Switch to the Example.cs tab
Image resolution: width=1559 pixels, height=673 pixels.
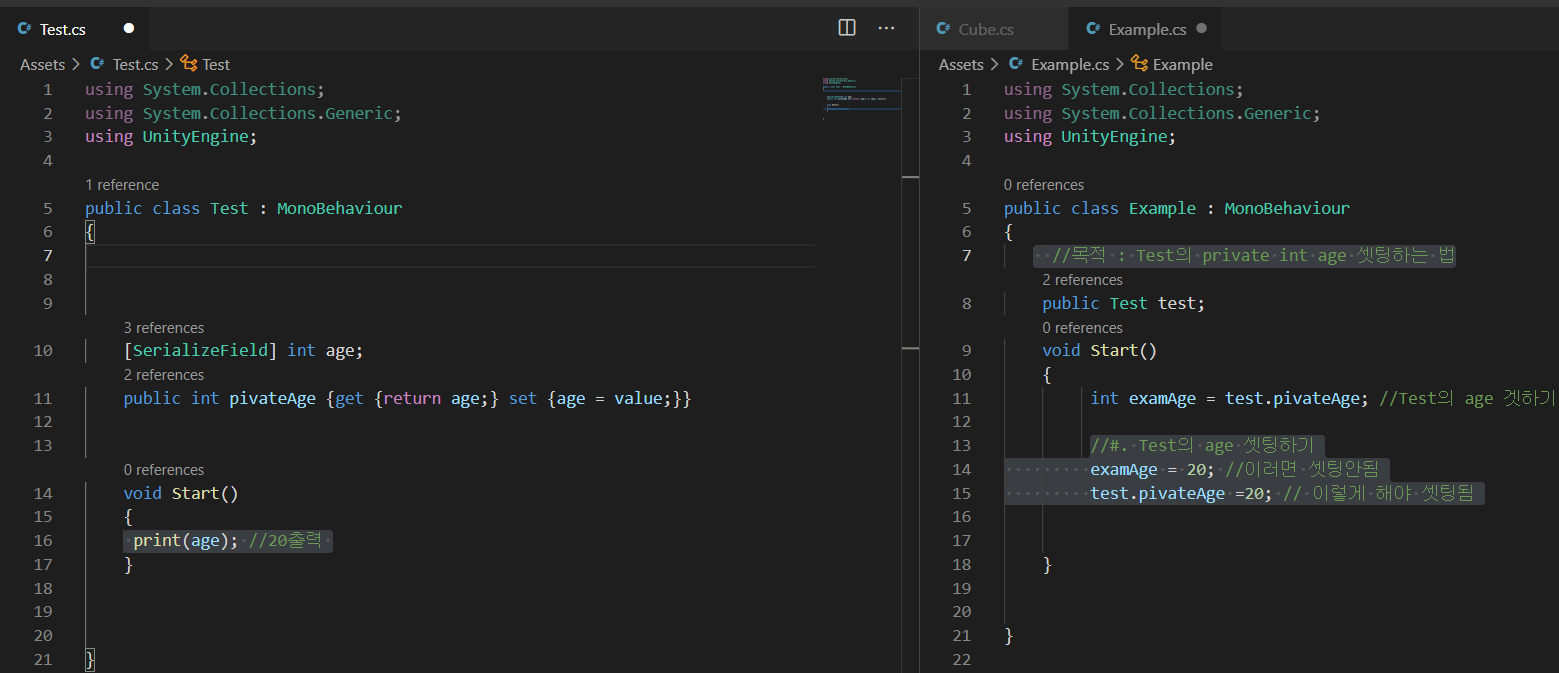click(1146, 29)
